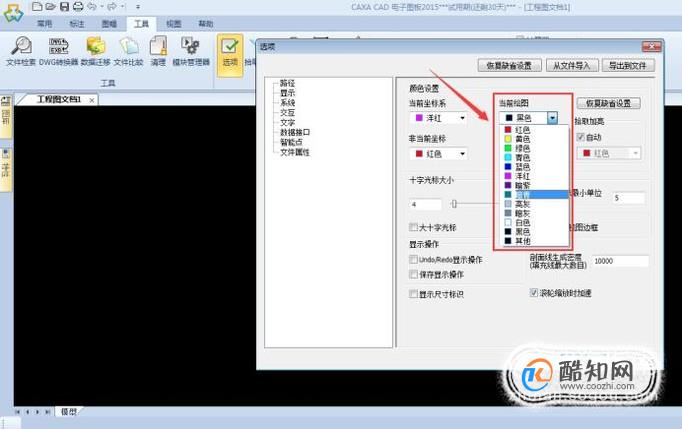Select the highlighted teal color entry
The width and height of the screenshot is (682, 429).
[535, 194]
